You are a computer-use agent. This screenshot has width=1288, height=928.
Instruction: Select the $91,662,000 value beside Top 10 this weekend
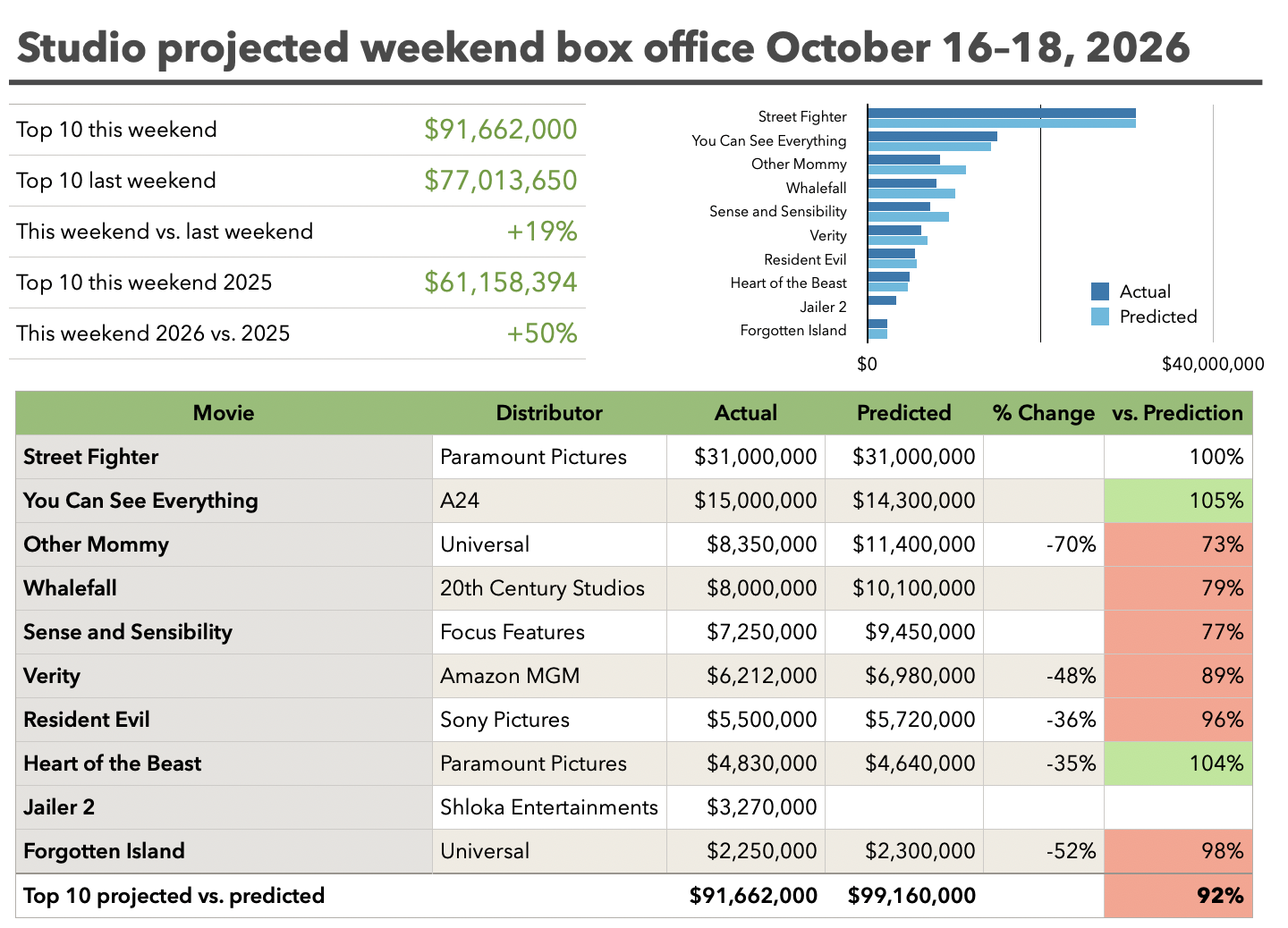(501, 130)
